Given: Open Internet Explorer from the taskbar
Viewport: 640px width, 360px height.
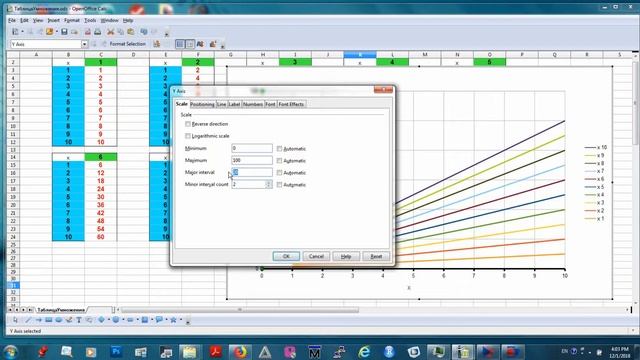Looking at the screenshot, I should [x=364, y=351].
